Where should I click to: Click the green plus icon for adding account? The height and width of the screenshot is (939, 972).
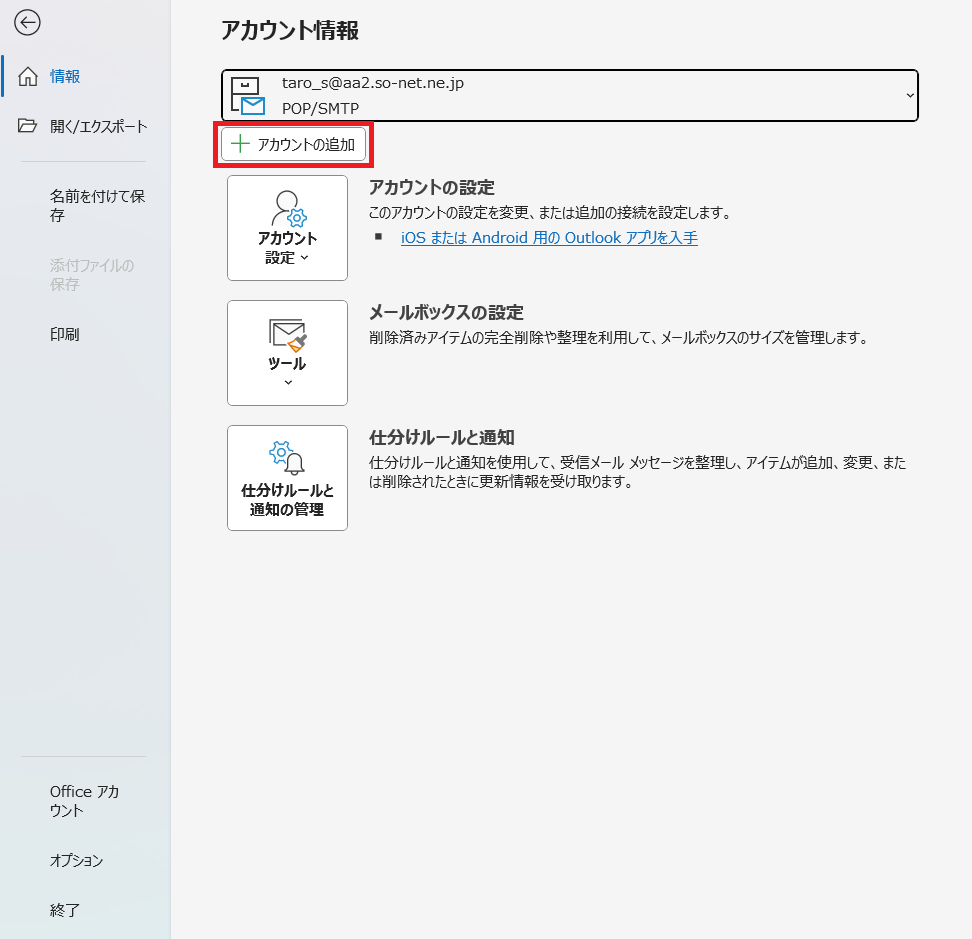coord(240,145)
